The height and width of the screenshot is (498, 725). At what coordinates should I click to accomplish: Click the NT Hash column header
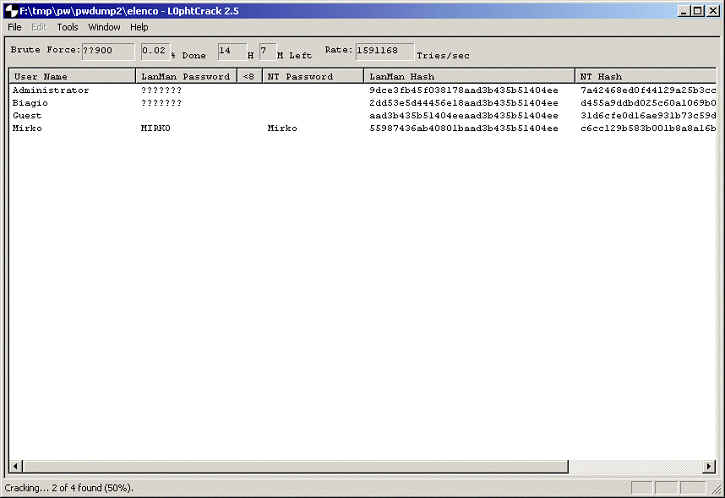645,76
